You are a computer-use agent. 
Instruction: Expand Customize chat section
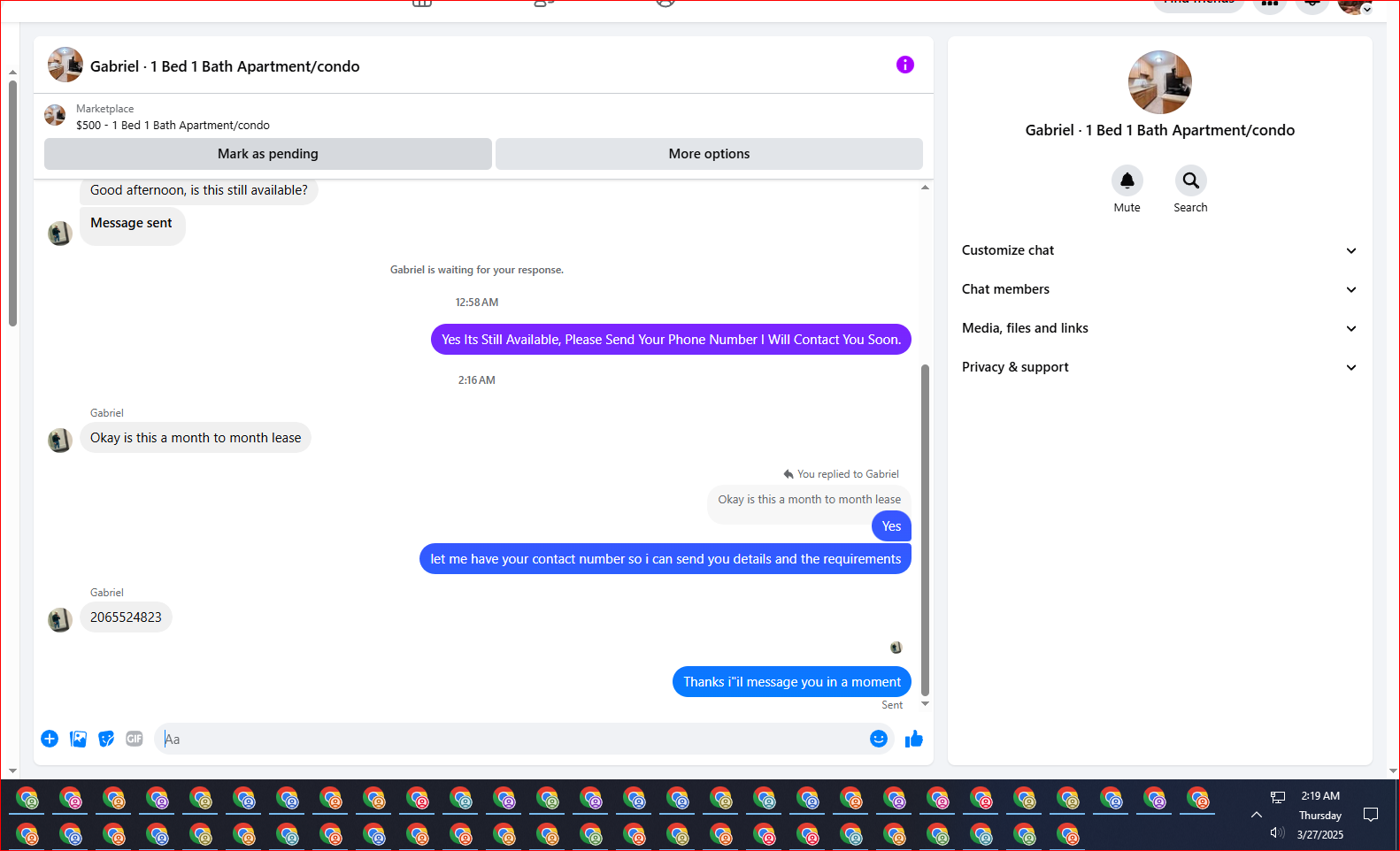[x=1159, y=250]
